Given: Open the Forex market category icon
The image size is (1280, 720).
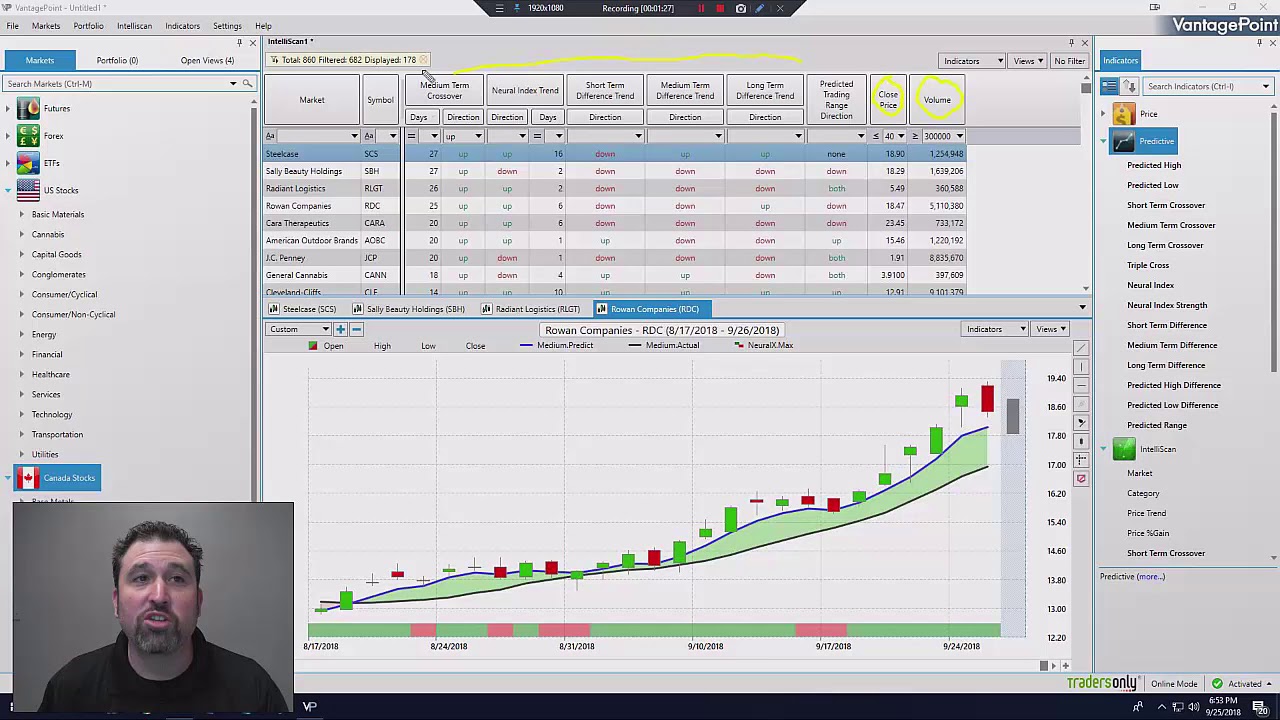Looking at the screenshot, I should (28, 136).
